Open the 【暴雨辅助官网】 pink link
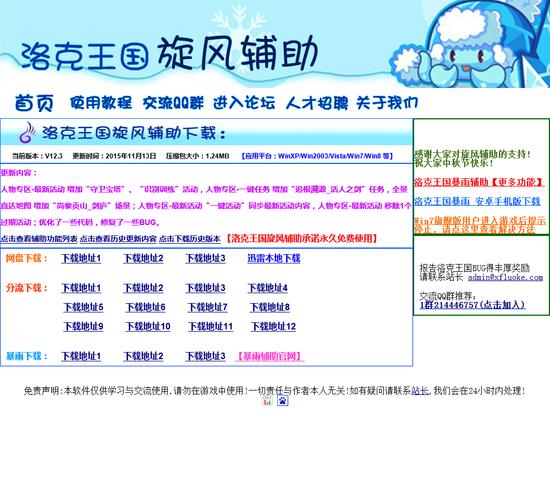550x500 pixels. pyautogui.click(x=269, y=356)
